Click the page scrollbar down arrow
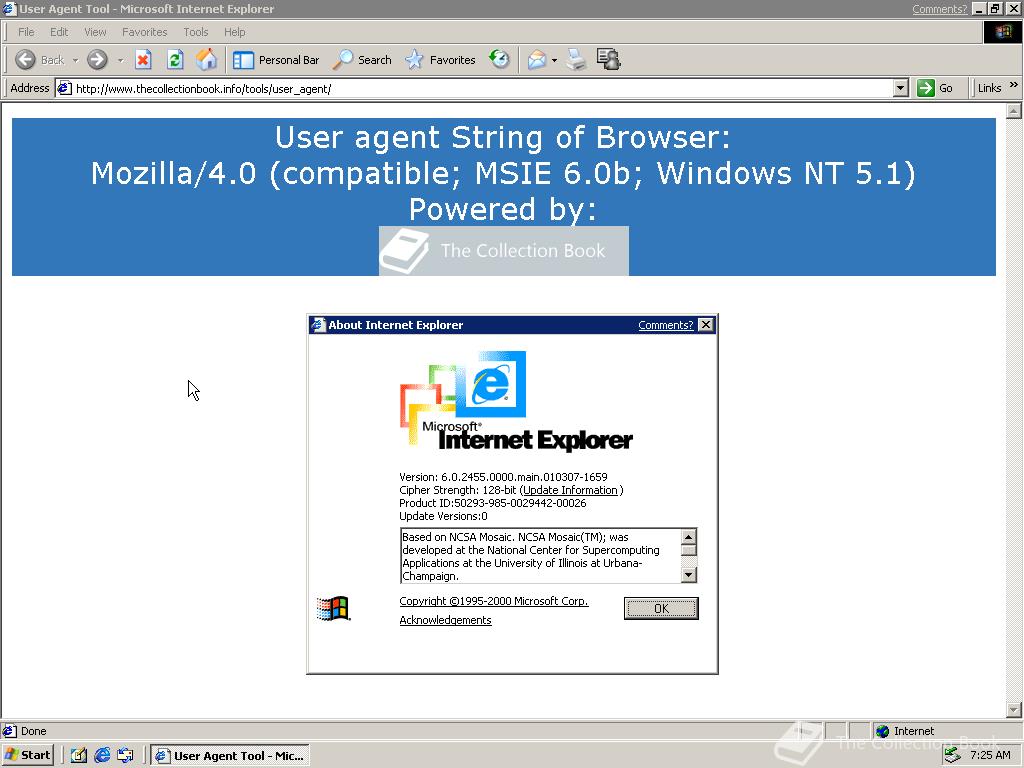 [1014, 709]
